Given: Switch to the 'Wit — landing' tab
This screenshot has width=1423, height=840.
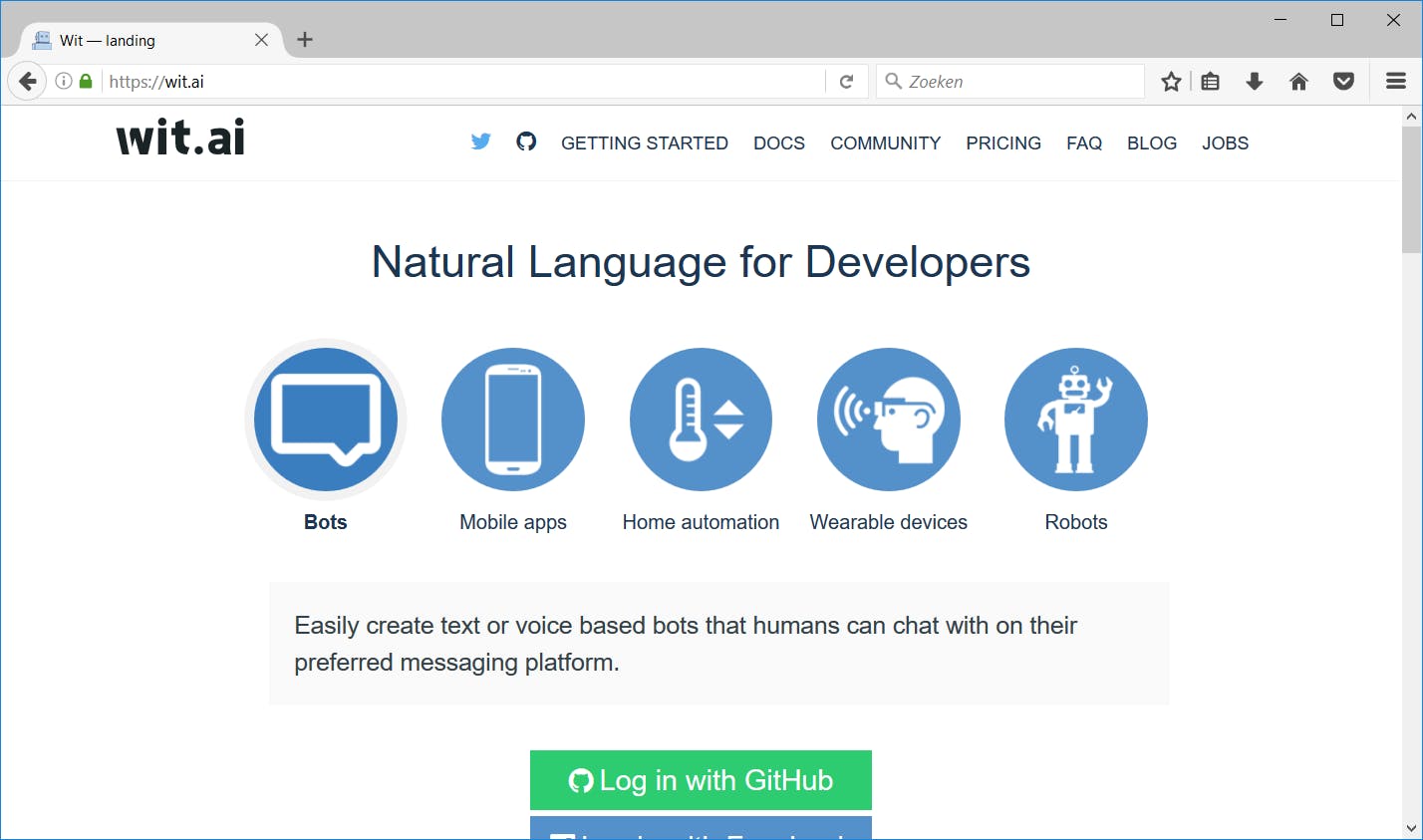Looking at the screenshot, I should pyautogui.click(x=150, y=40).
